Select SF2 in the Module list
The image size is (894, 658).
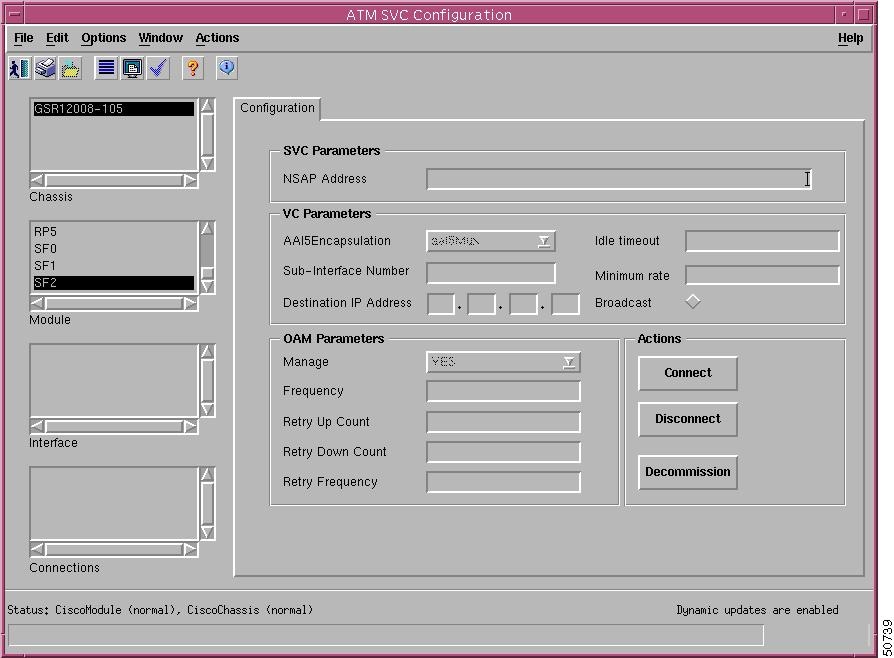[113, 283]
